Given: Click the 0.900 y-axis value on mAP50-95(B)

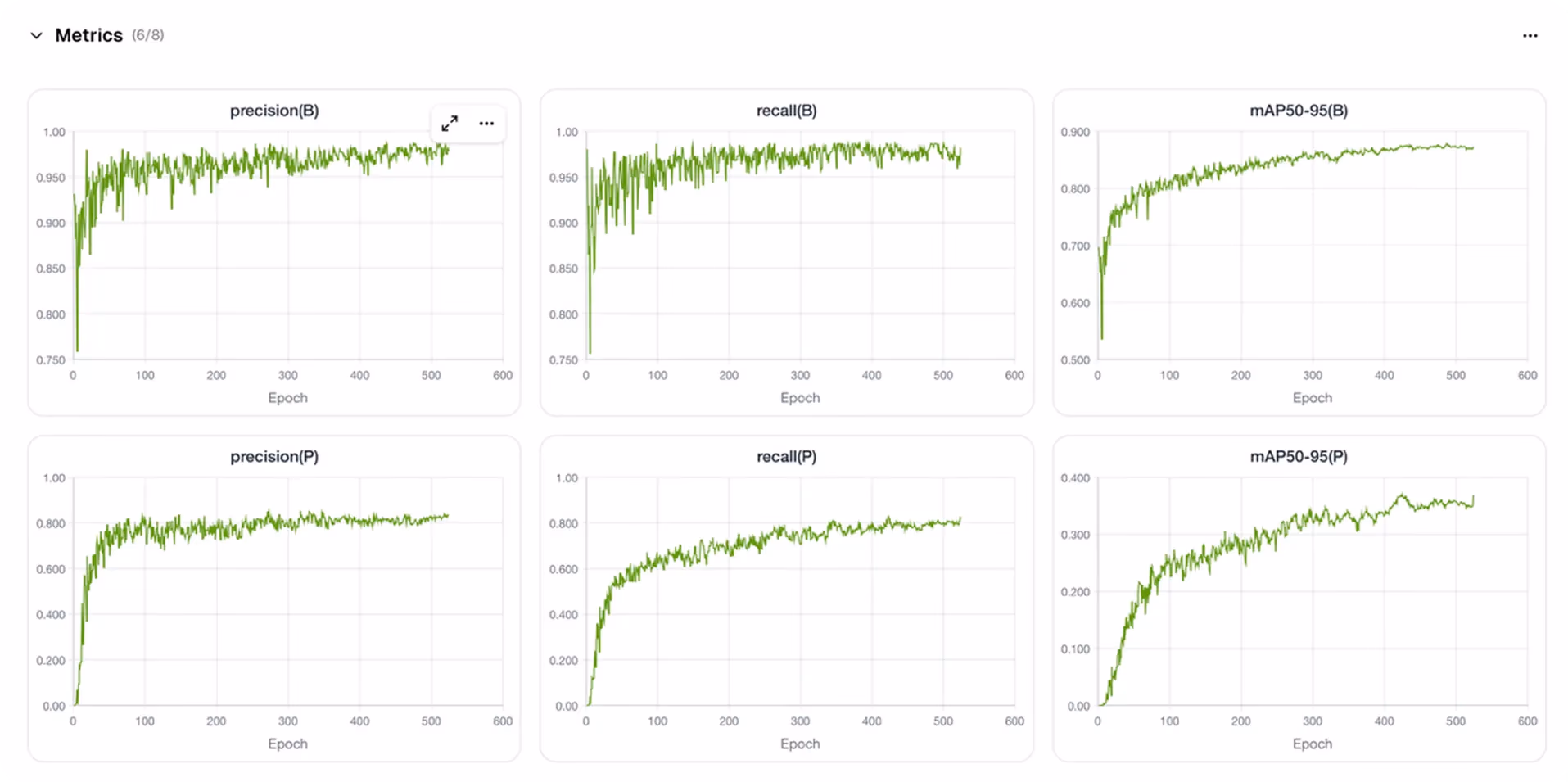Looking at the screenshot, I should [1075, 133].
